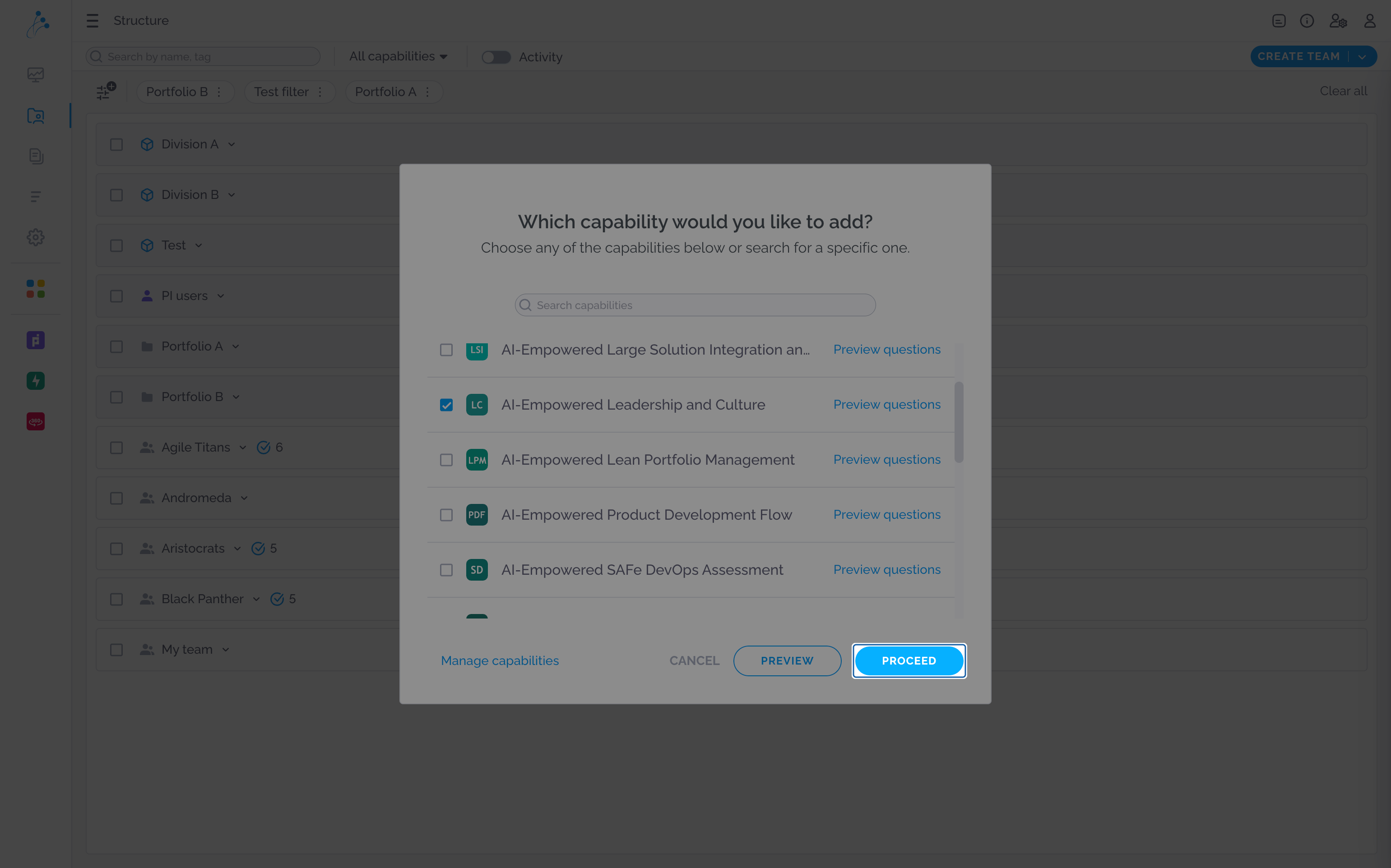Open the four colored squares apps icon
The image size is (1391, 868).
click(x=36, y=289)
